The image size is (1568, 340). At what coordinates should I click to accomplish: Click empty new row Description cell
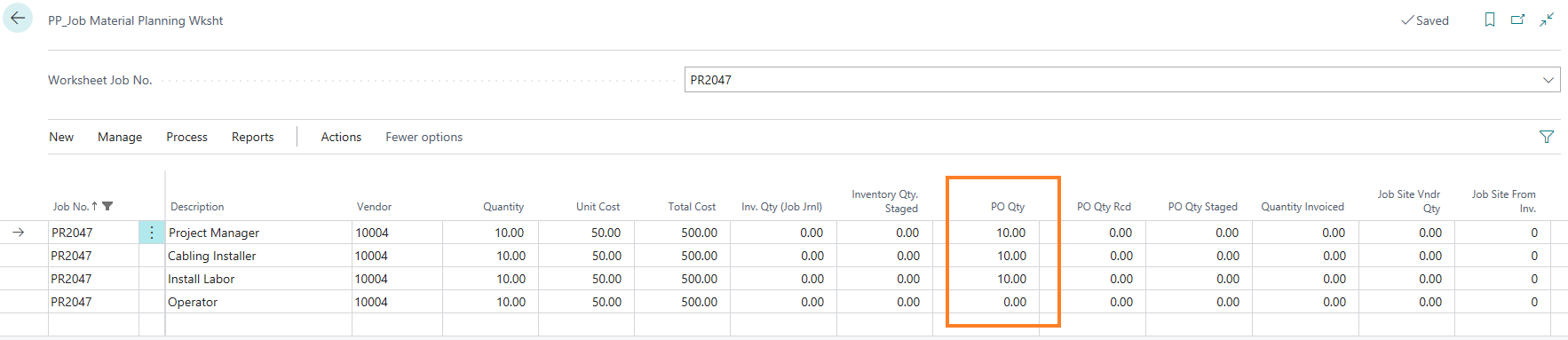(259, 324)
